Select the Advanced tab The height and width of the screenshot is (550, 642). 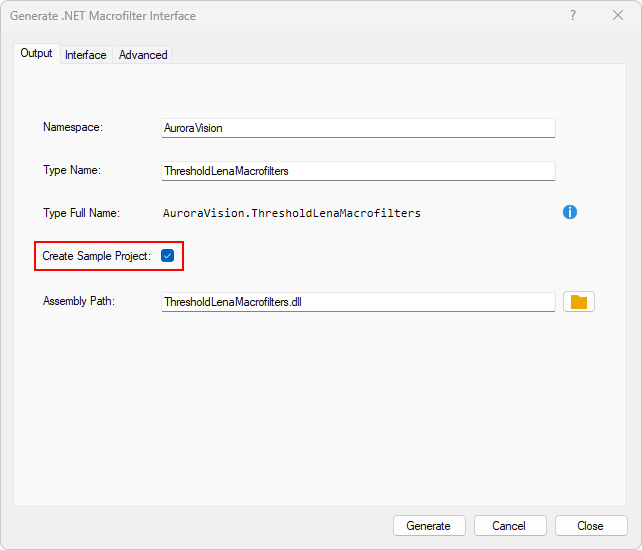[143, 55]
